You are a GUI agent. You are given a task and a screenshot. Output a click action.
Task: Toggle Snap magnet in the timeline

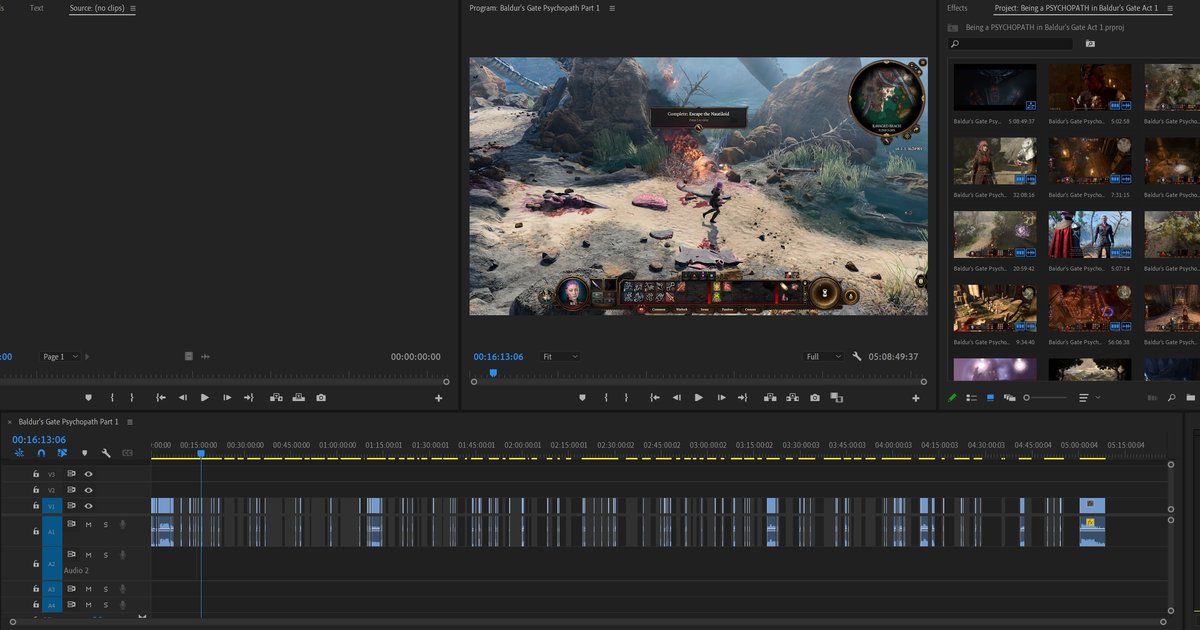[x=41, y=453]
